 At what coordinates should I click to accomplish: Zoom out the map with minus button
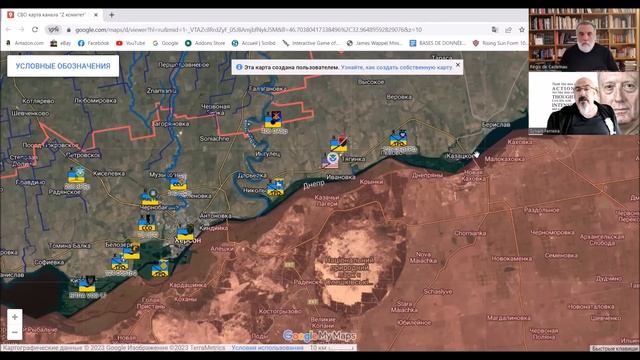pos(15,332)
